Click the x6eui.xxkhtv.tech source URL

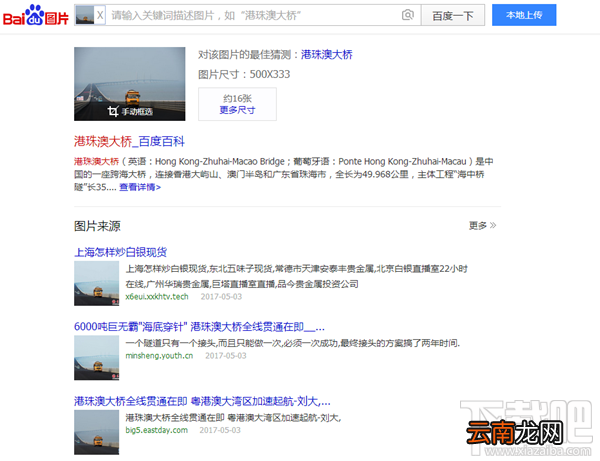tap(157, 296)
